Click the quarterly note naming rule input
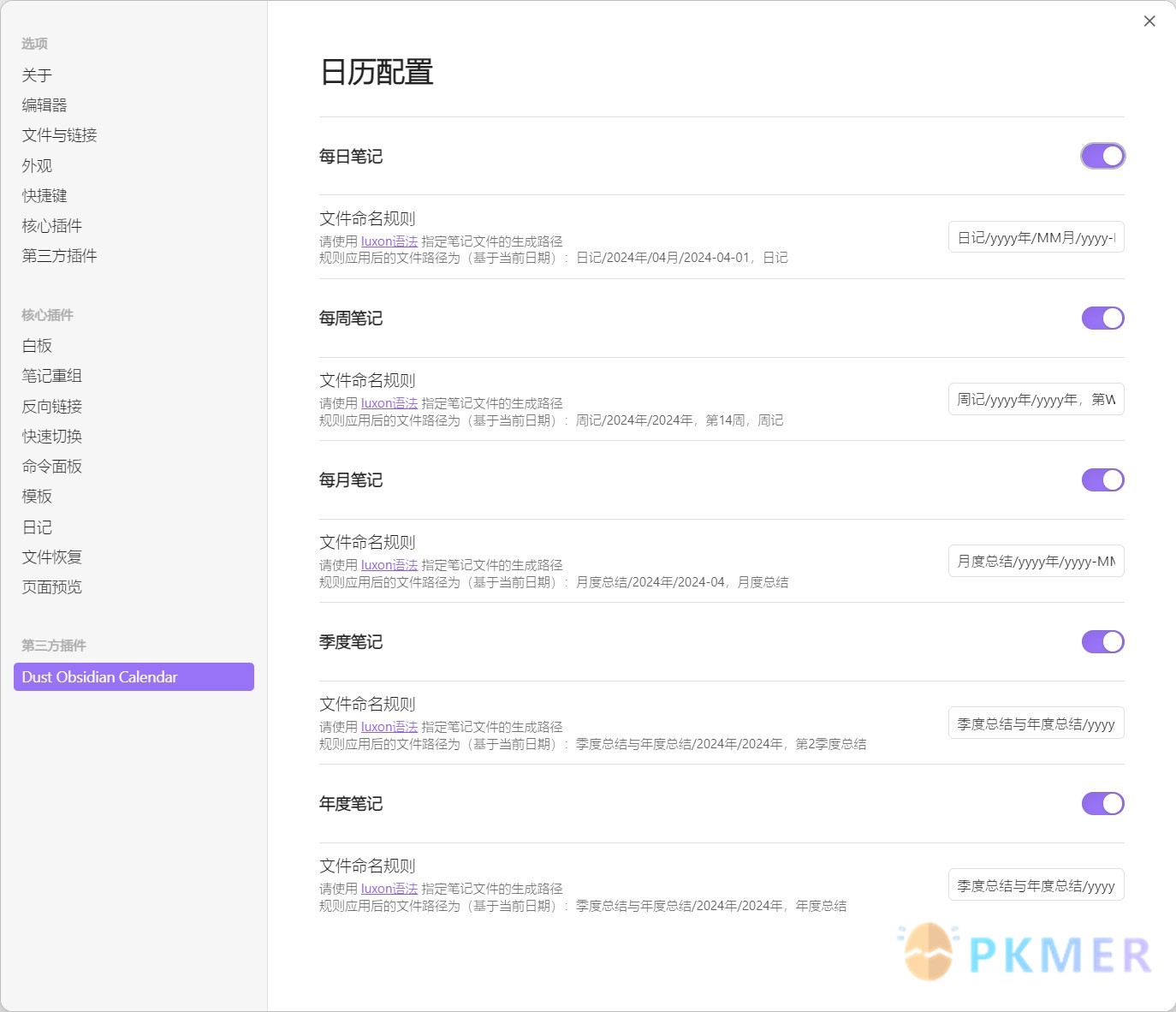Screen dimensions: 1176x1012 click(x=1036, y=723)
